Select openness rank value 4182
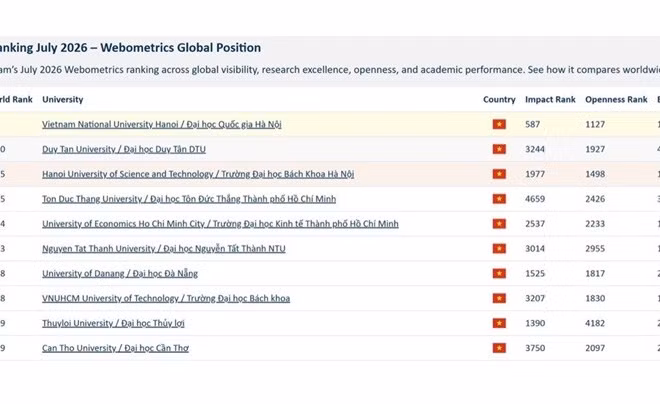660x404 pixels. coord(595,323)
